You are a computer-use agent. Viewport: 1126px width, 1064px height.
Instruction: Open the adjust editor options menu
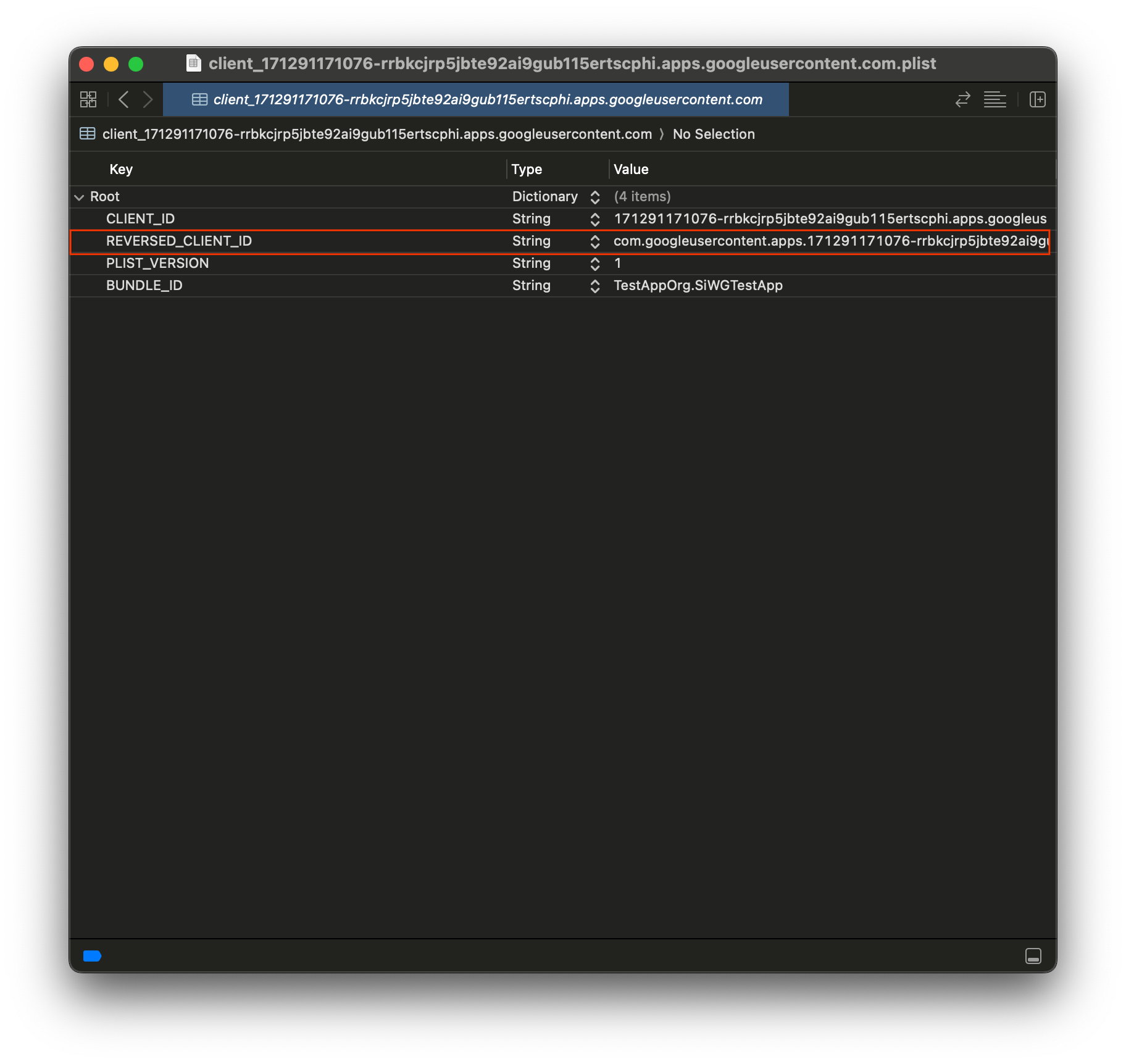pyautogui.click(x=995, y=99)
